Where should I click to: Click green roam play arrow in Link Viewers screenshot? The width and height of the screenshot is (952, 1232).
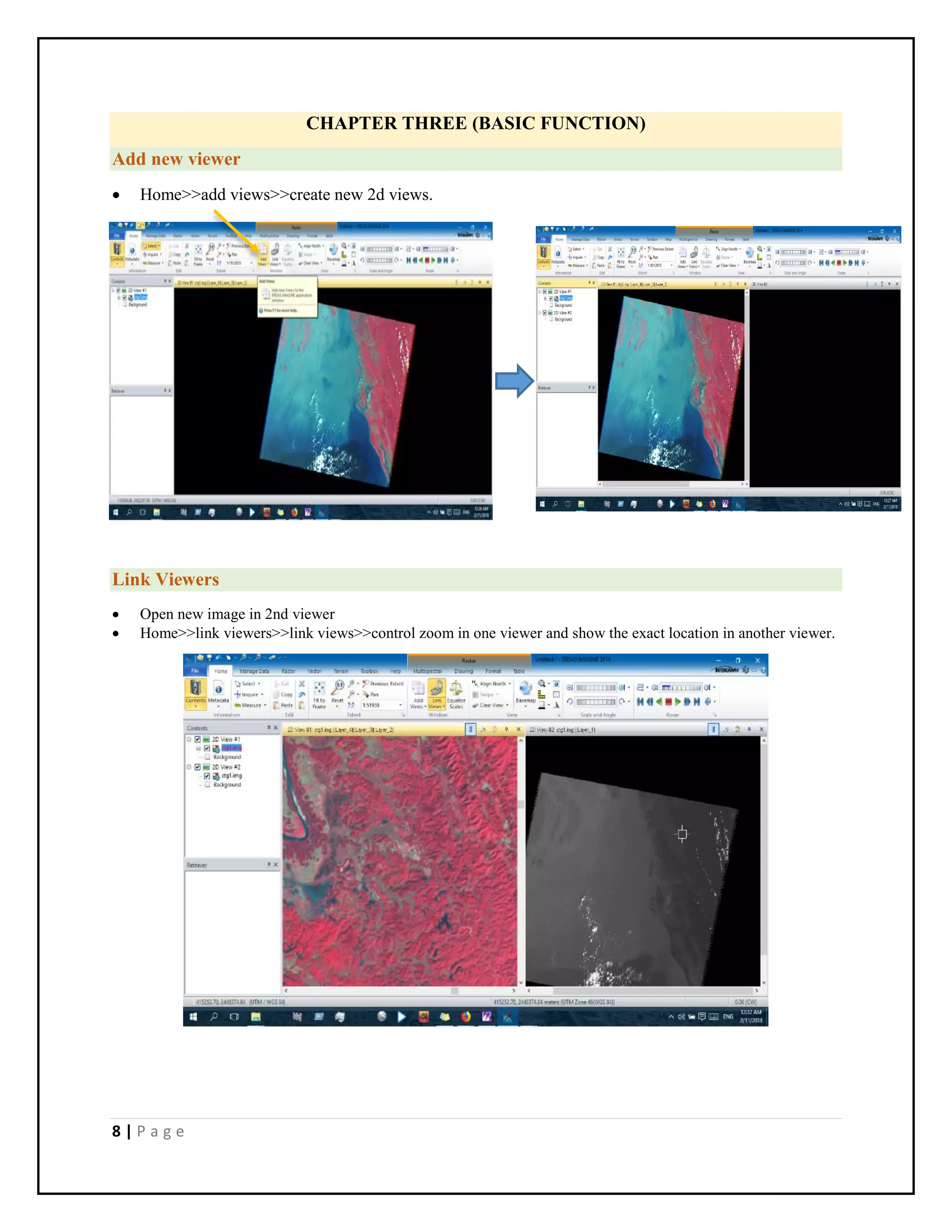click(x=678, y=702)
